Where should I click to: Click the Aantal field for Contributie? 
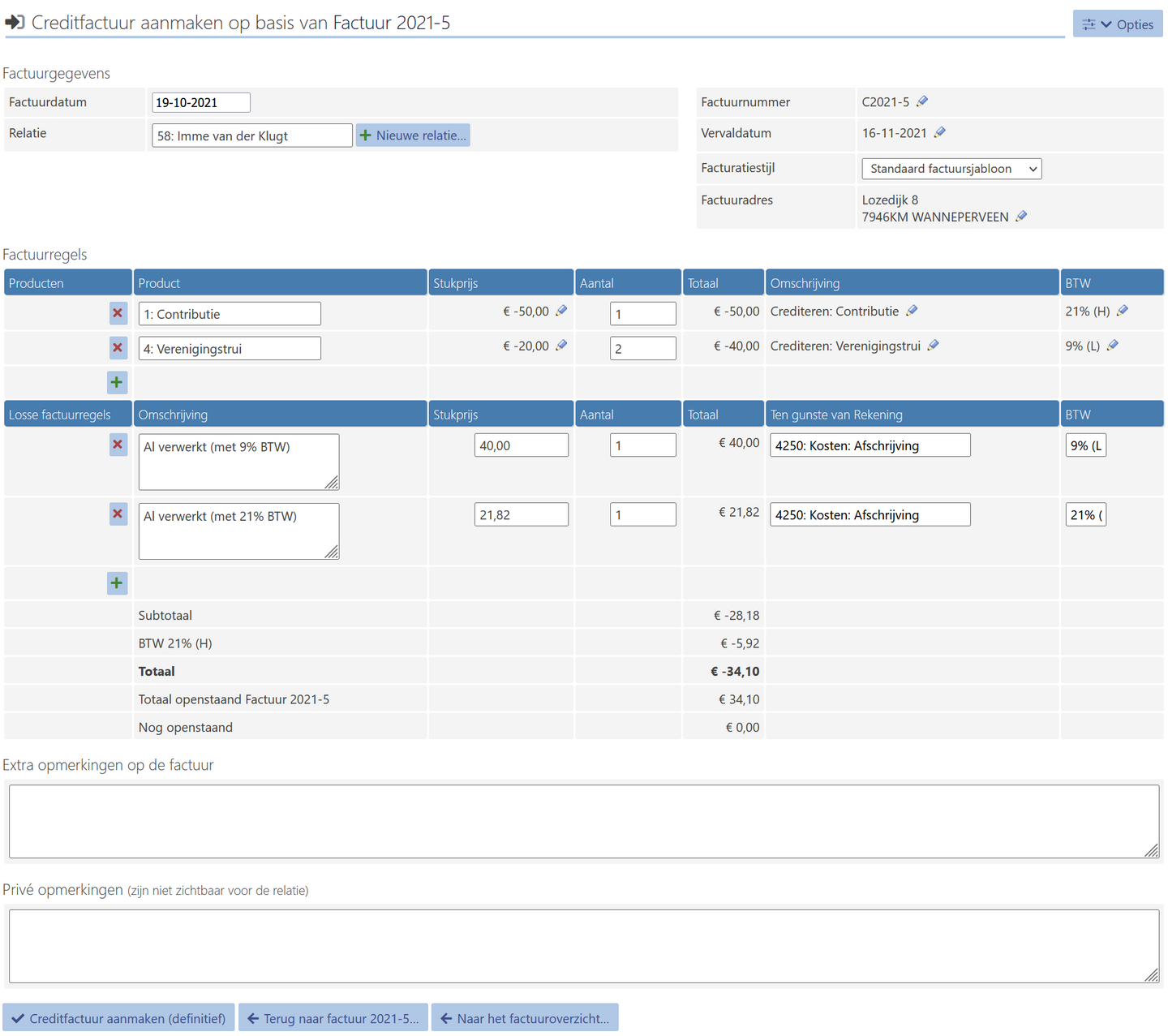(643, 314)
